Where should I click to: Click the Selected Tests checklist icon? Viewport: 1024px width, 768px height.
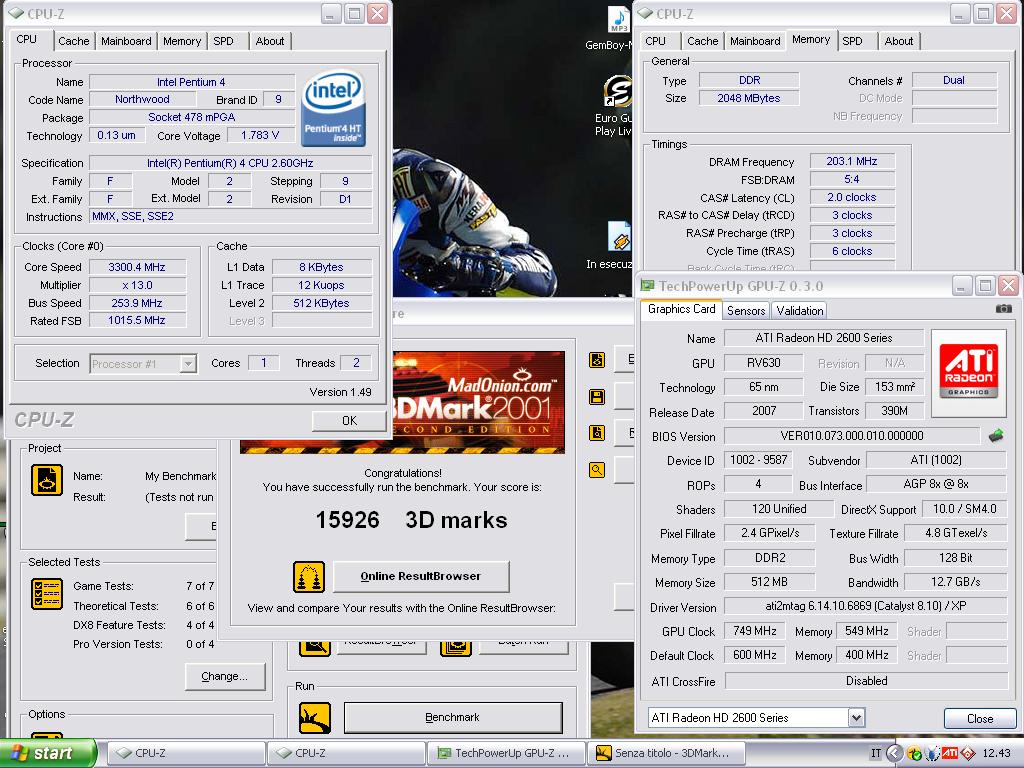(47, 594)
